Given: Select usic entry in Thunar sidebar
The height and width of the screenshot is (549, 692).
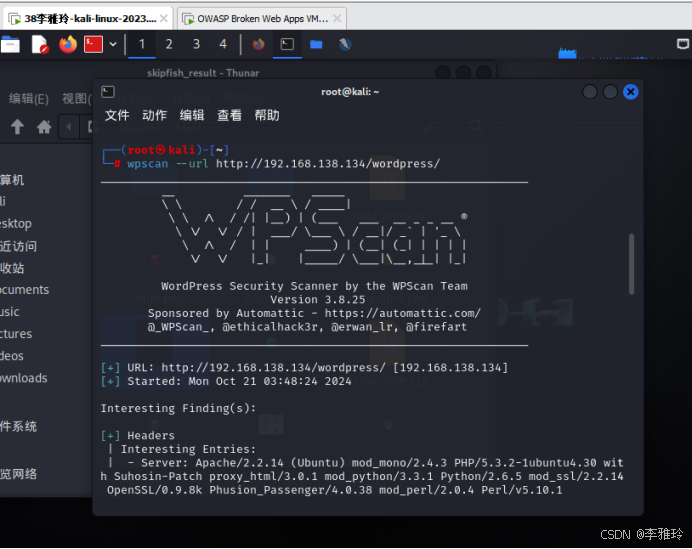Looking at the screenshot, I should coord(10,312).
